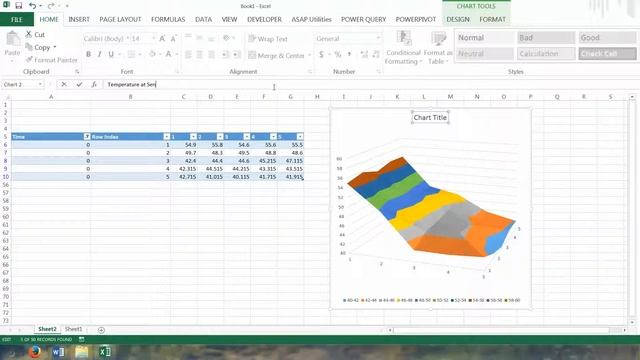Image resolution: width=640 pixels, height=360 pixels.
Task: Center text horizontally
Action: (200, 54)
